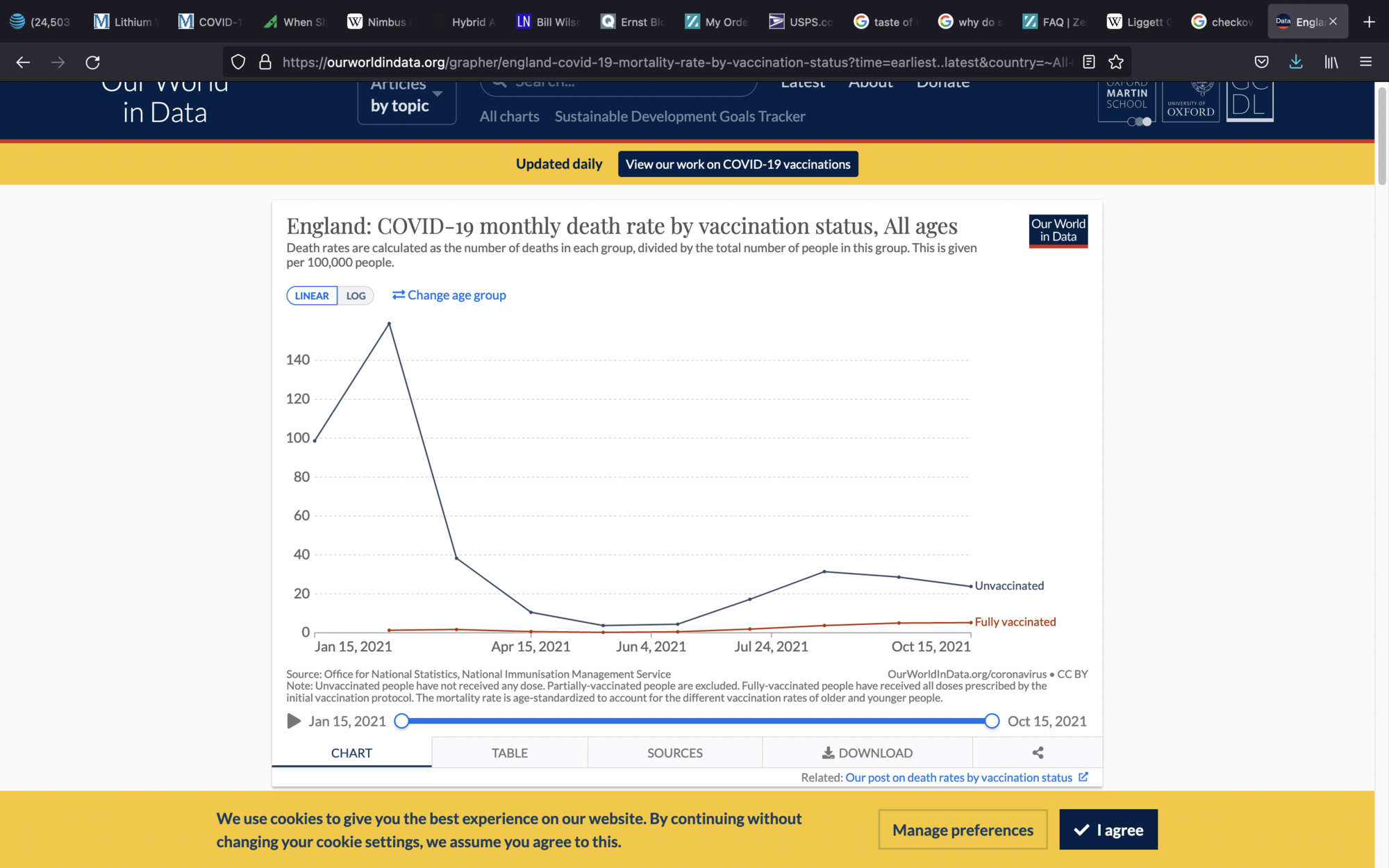Screen dimensions: 1389x868
Task: Open the Firefox downloads arrow icon
Action: pos(1296,62)
